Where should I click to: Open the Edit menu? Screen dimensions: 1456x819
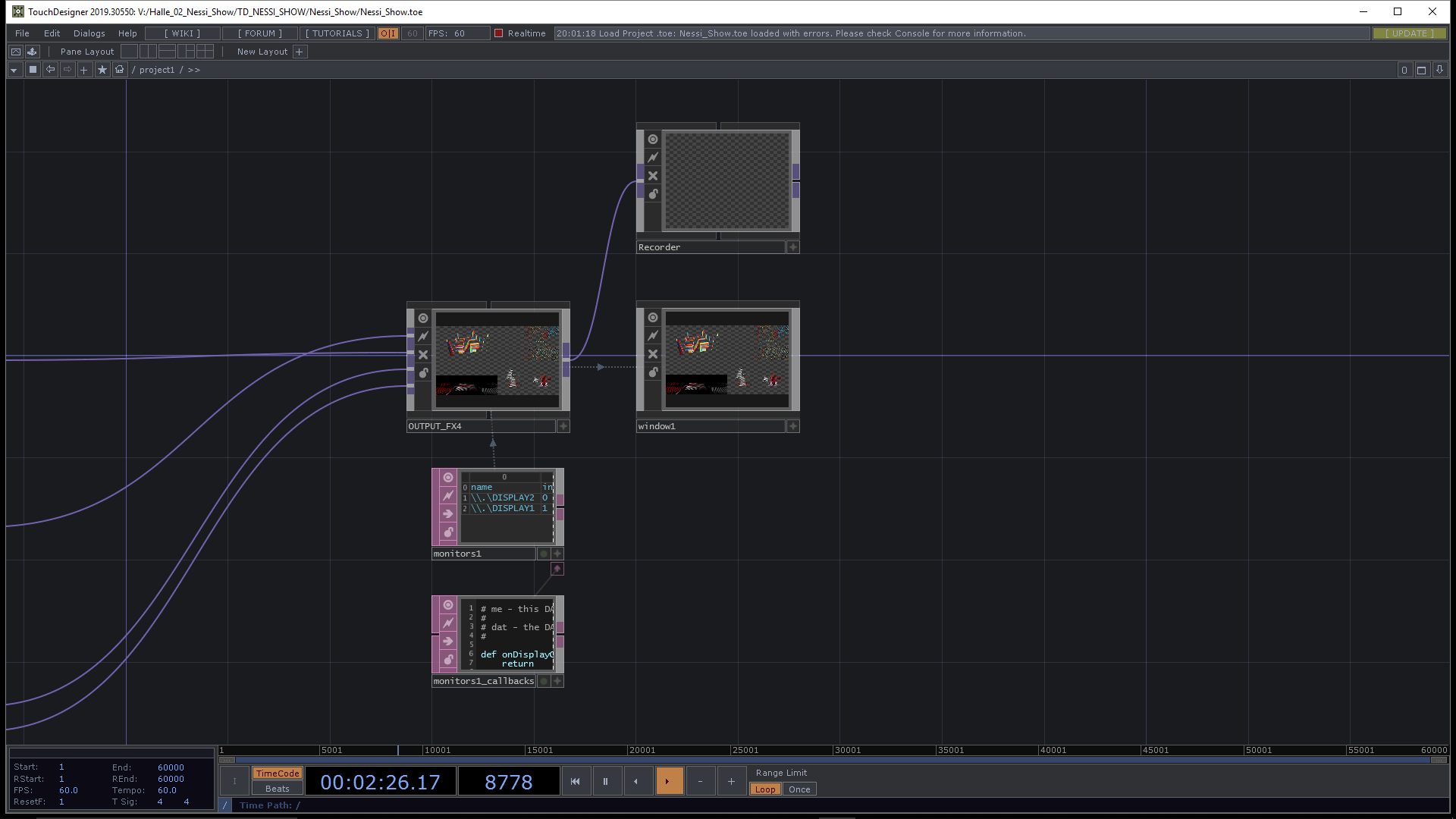pos(52,33)
